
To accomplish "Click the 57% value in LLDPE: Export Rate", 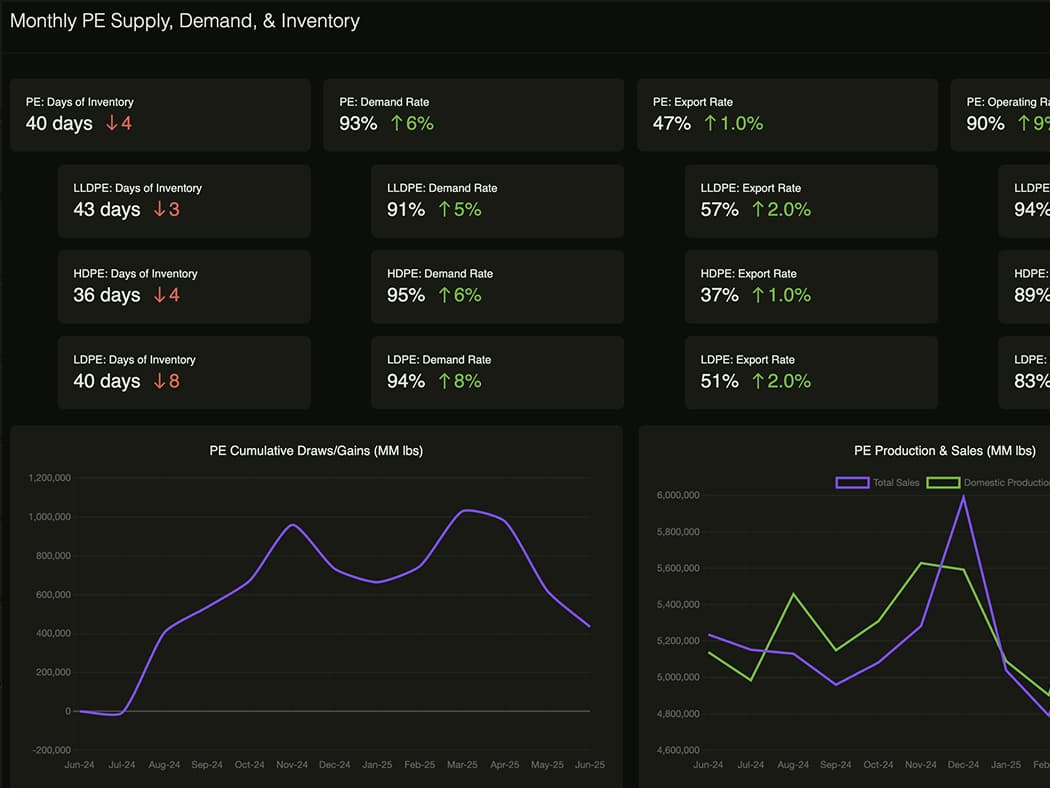I will [720, 210].
